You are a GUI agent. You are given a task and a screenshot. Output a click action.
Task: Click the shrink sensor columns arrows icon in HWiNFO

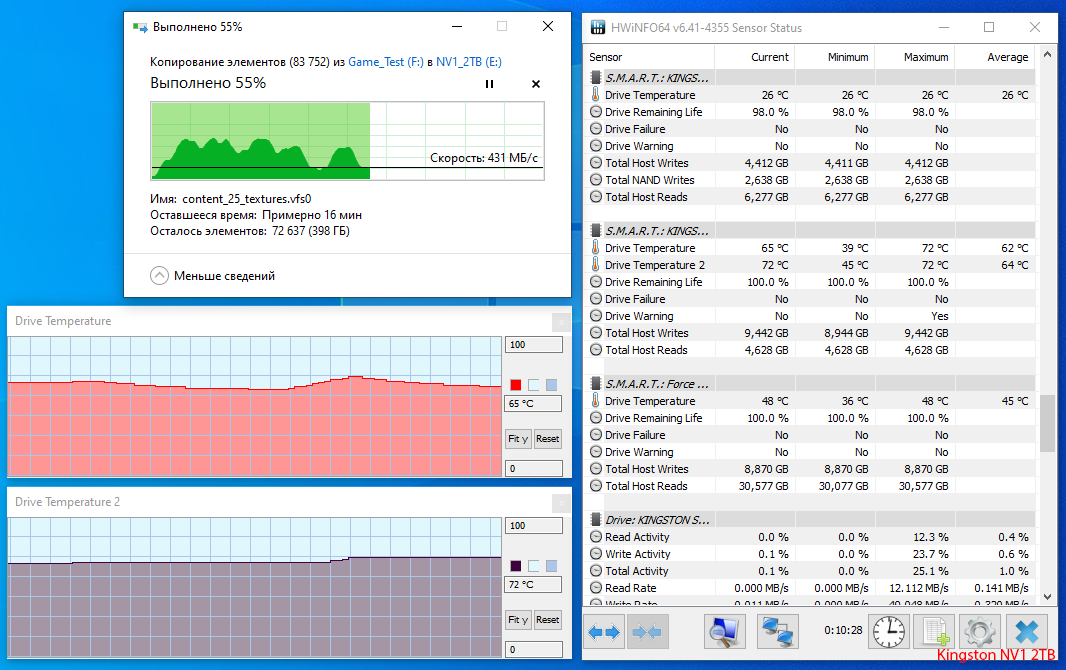[647, 632]
